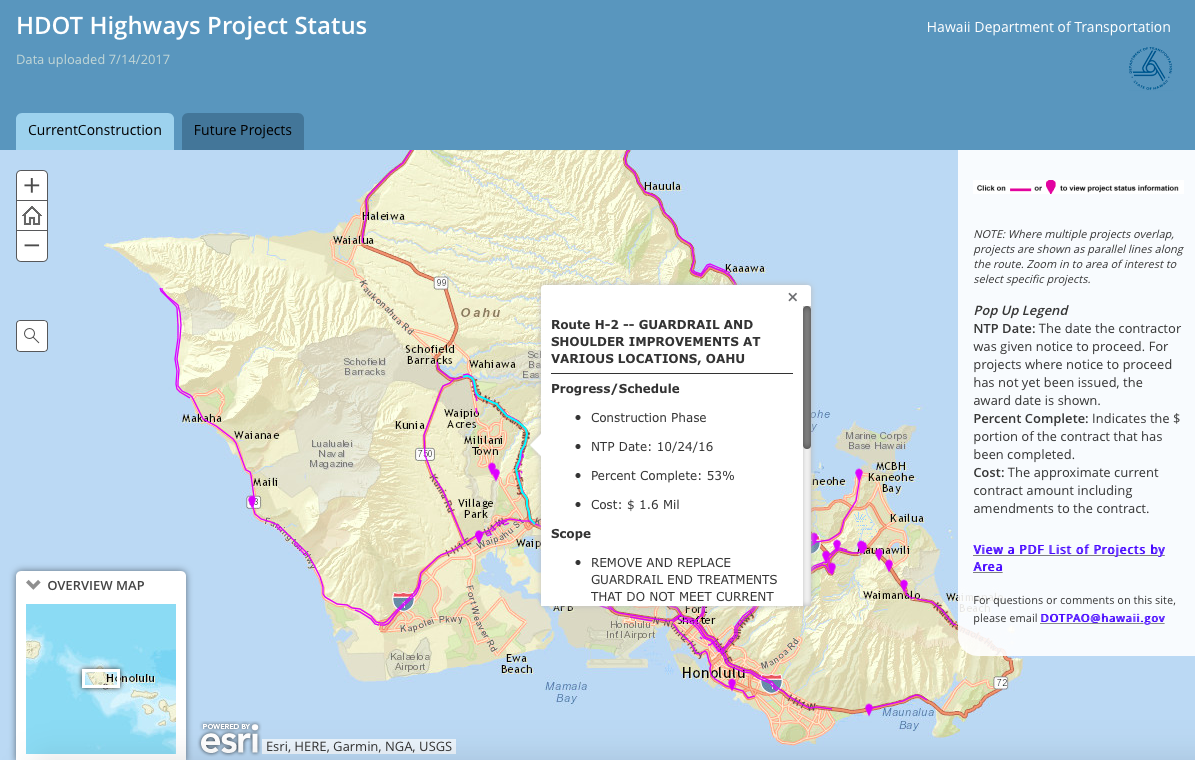Select the home default extent icon
This screenshot has width=1195, height=760.
31,215
